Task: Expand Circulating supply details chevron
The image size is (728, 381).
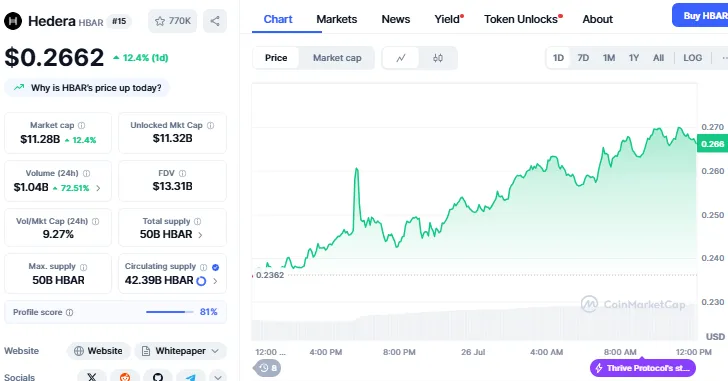Action: [x=215, y=281]
